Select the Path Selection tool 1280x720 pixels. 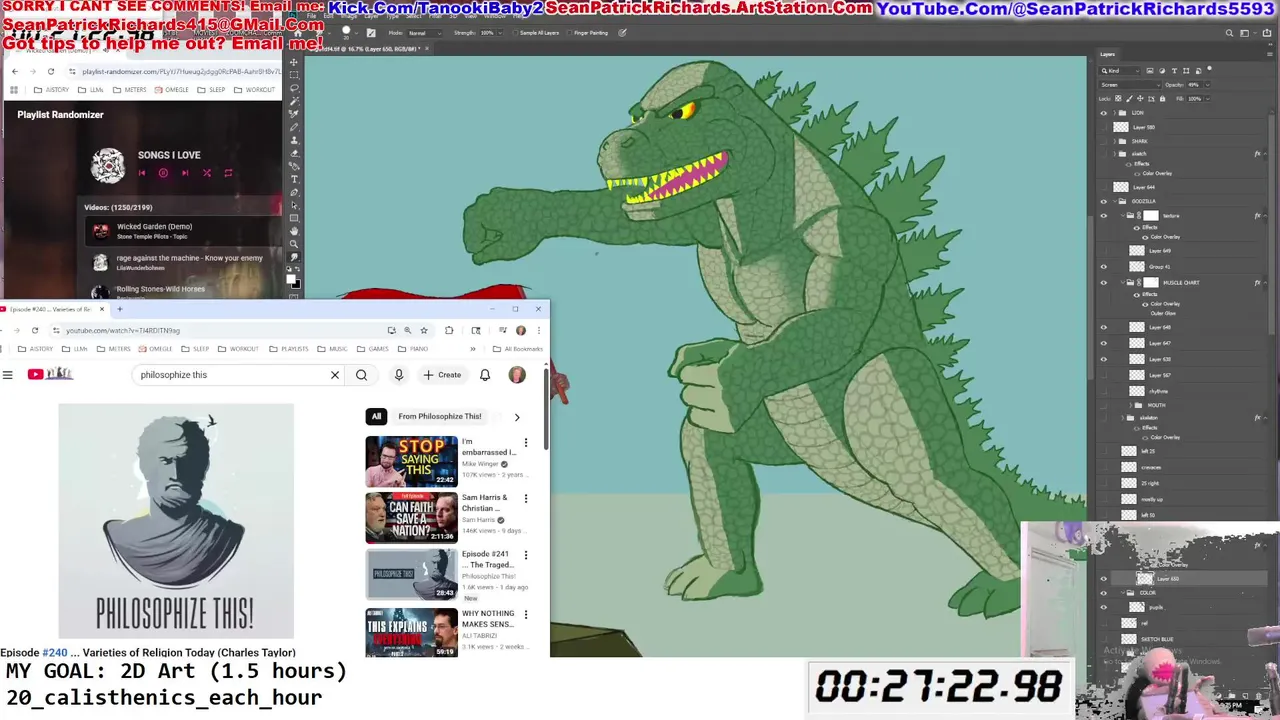pyautogui.click(x=293, y=205)
